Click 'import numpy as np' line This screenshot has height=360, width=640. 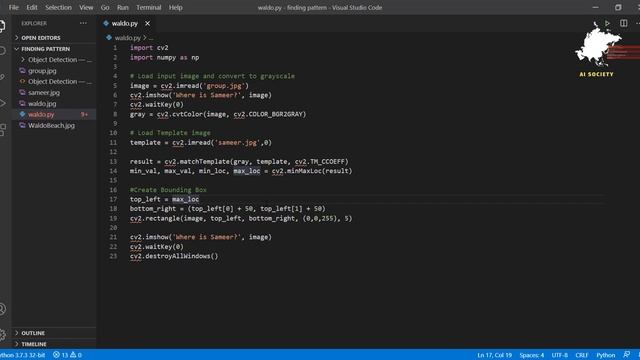point(164,58)
